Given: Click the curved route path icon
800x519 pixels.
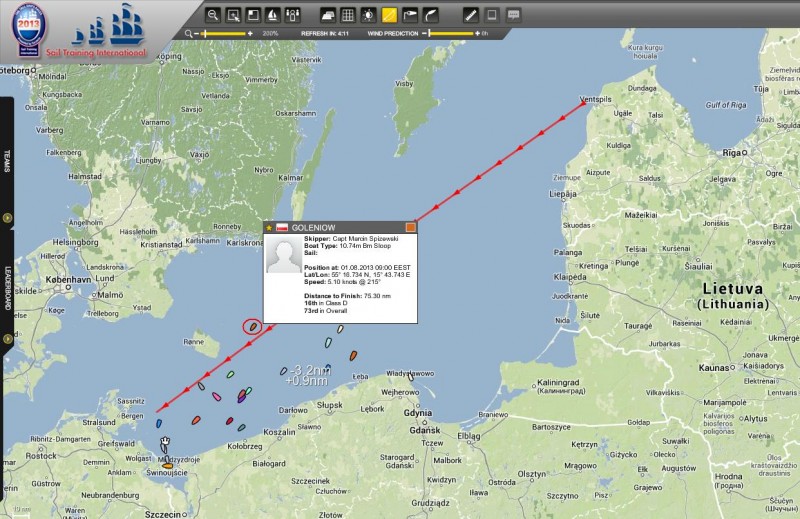Looking at the screenshot, I should pyautogui.click(x=431, y=15).
